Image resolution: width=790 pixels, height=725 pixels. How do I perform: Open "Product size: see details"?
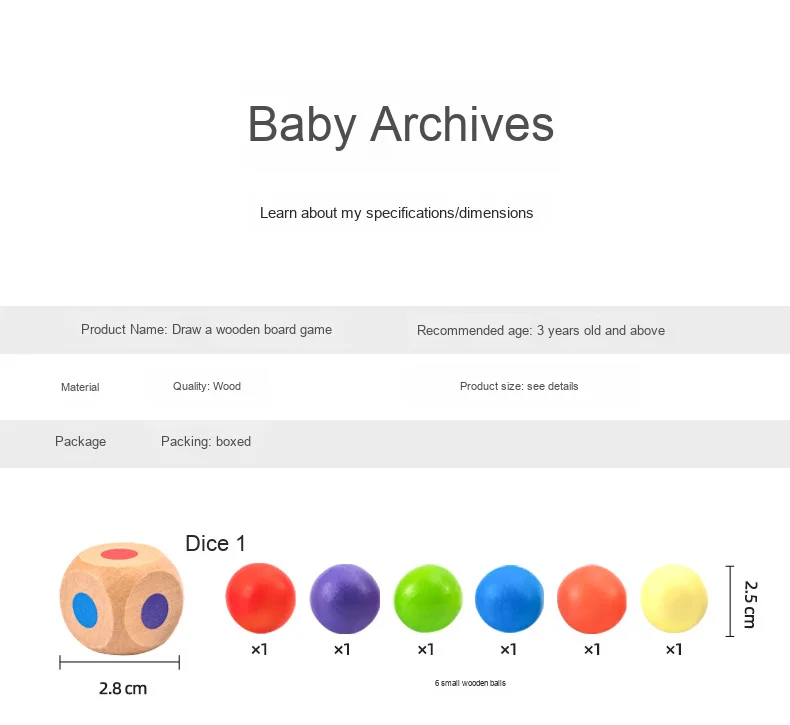tap(518, 386)
